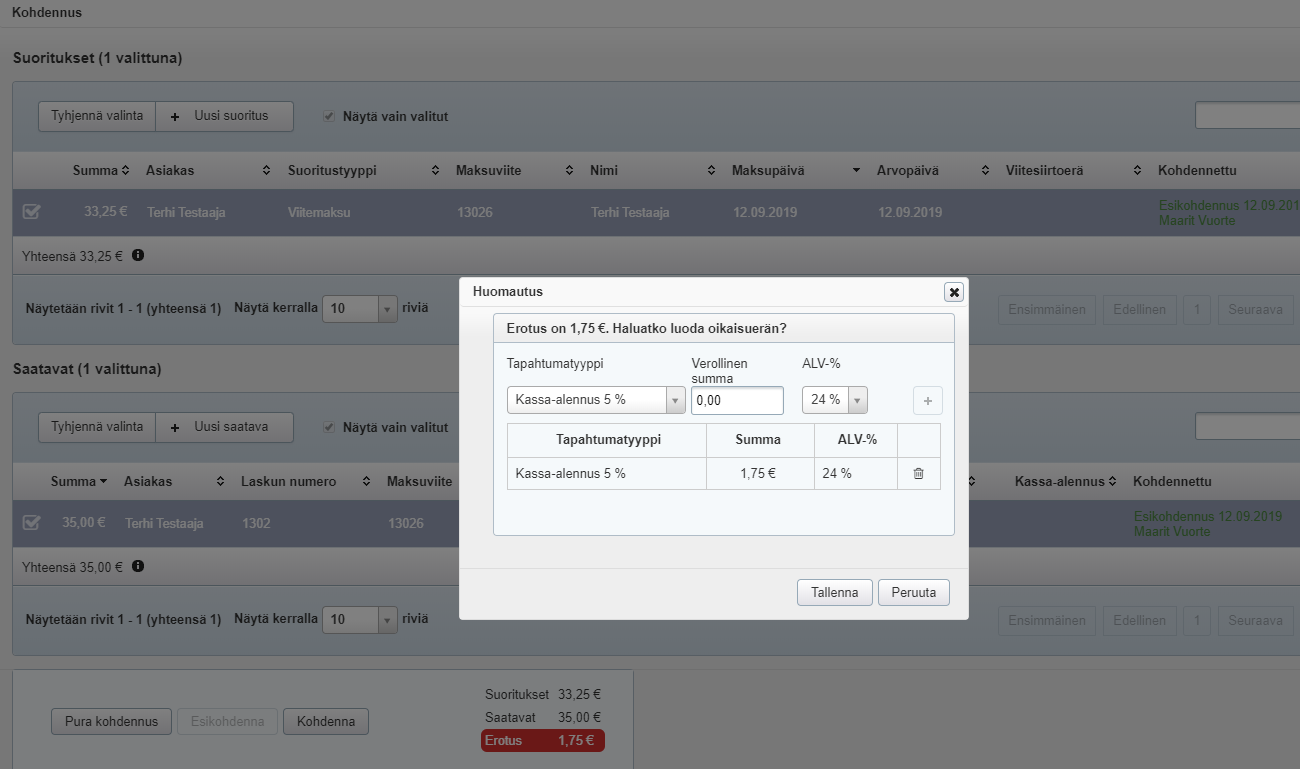Uncheck the Terhi Testaaja 33,25 € payment row
The width and height of the screenshot is (1300, 769).
coord(31,212)
